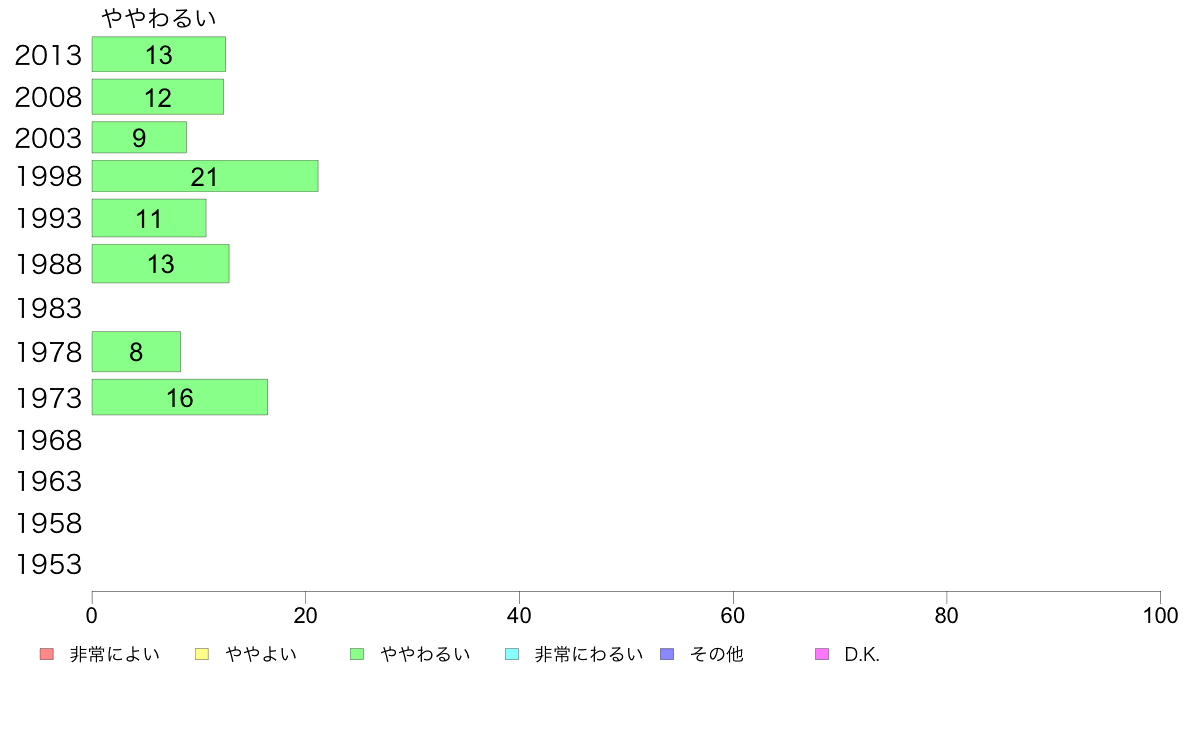This screenshot has width=1188, height=736.
Task: Click the cyan 非常にわるい legend swatch
Action: click(x=512, y=654)
